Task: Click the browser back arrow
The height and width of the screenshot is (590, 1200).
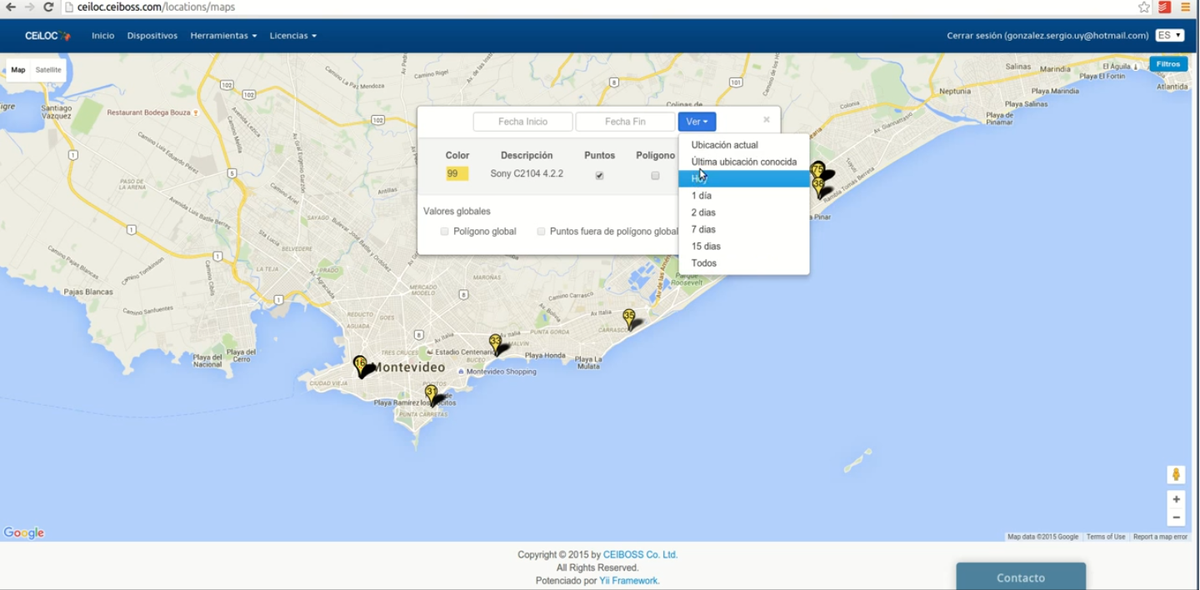Action: 11,7
